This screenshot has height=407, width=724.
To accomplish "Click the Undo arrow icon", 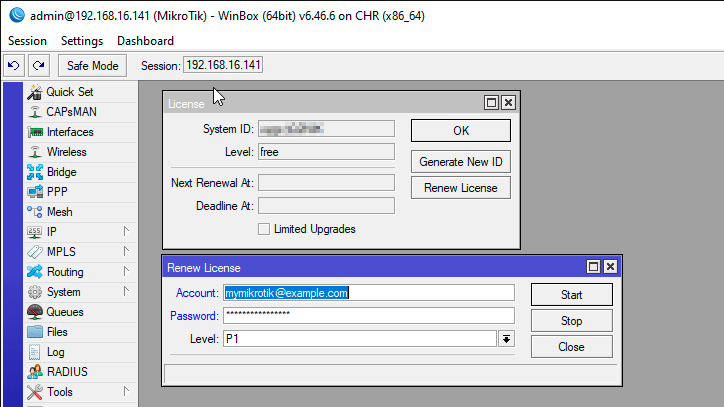I will [13, 66].
